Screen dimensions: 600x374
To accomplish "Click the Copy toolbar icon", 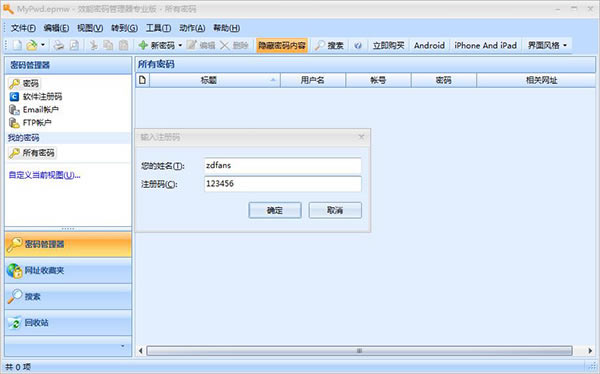I will (x=108, y=46).
